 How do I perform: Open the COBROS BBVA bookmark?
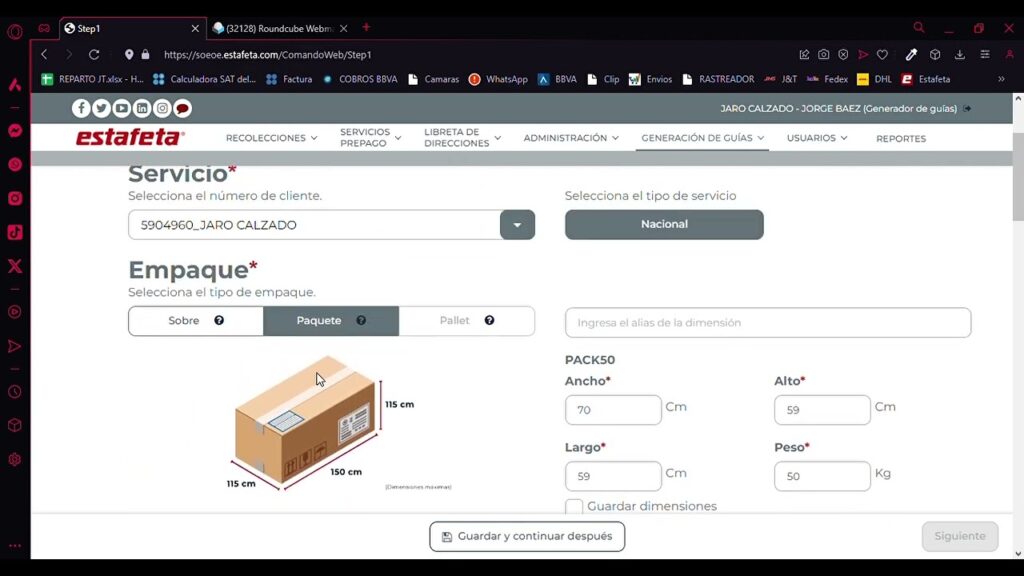click(360, 79)
